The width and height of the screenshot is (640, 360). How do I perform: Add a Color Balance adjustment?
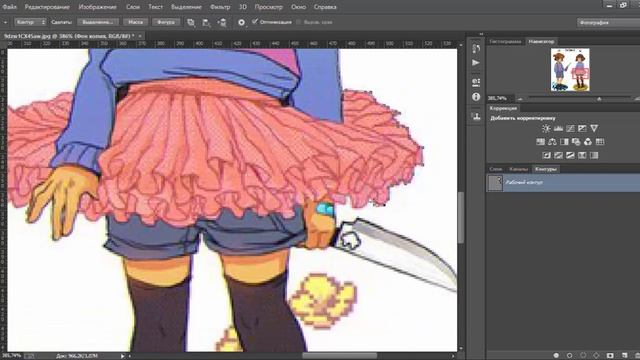(x=552, y=142)
